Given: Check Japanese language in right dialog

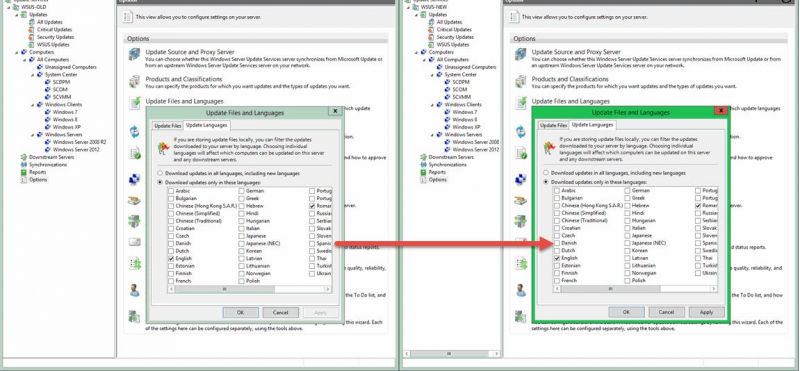Looking at the screenshot, I should coord(627,236).
